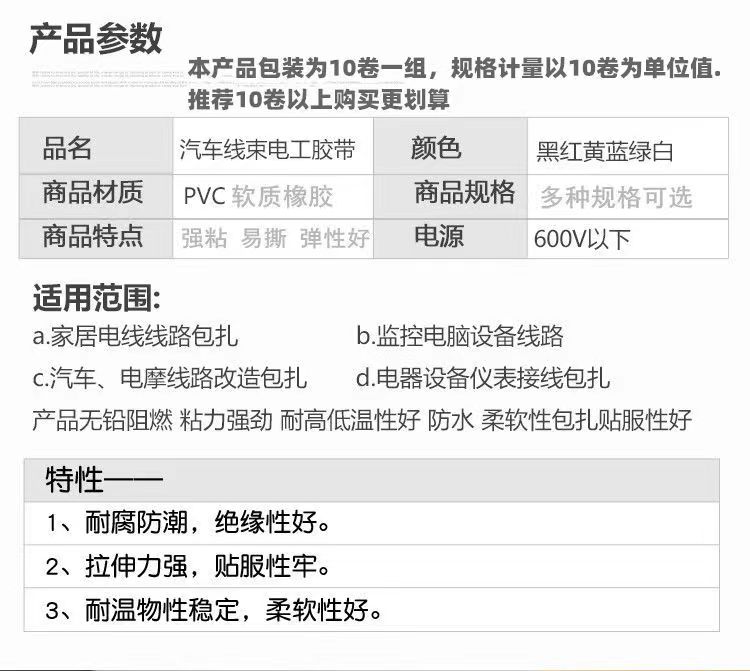
Task: Select the 商品特点 label cell
Action: (96, 239)
